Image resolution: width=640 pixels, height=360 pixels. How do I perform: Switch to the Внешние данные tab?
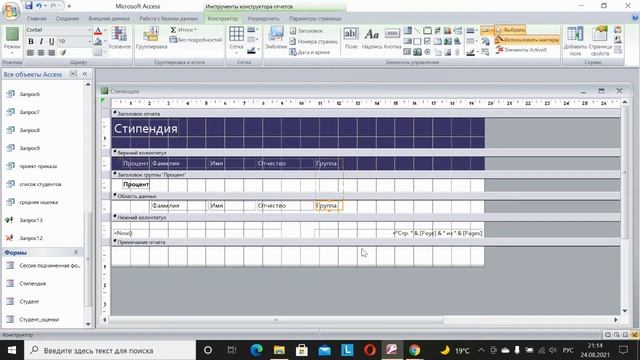(109, 19)
